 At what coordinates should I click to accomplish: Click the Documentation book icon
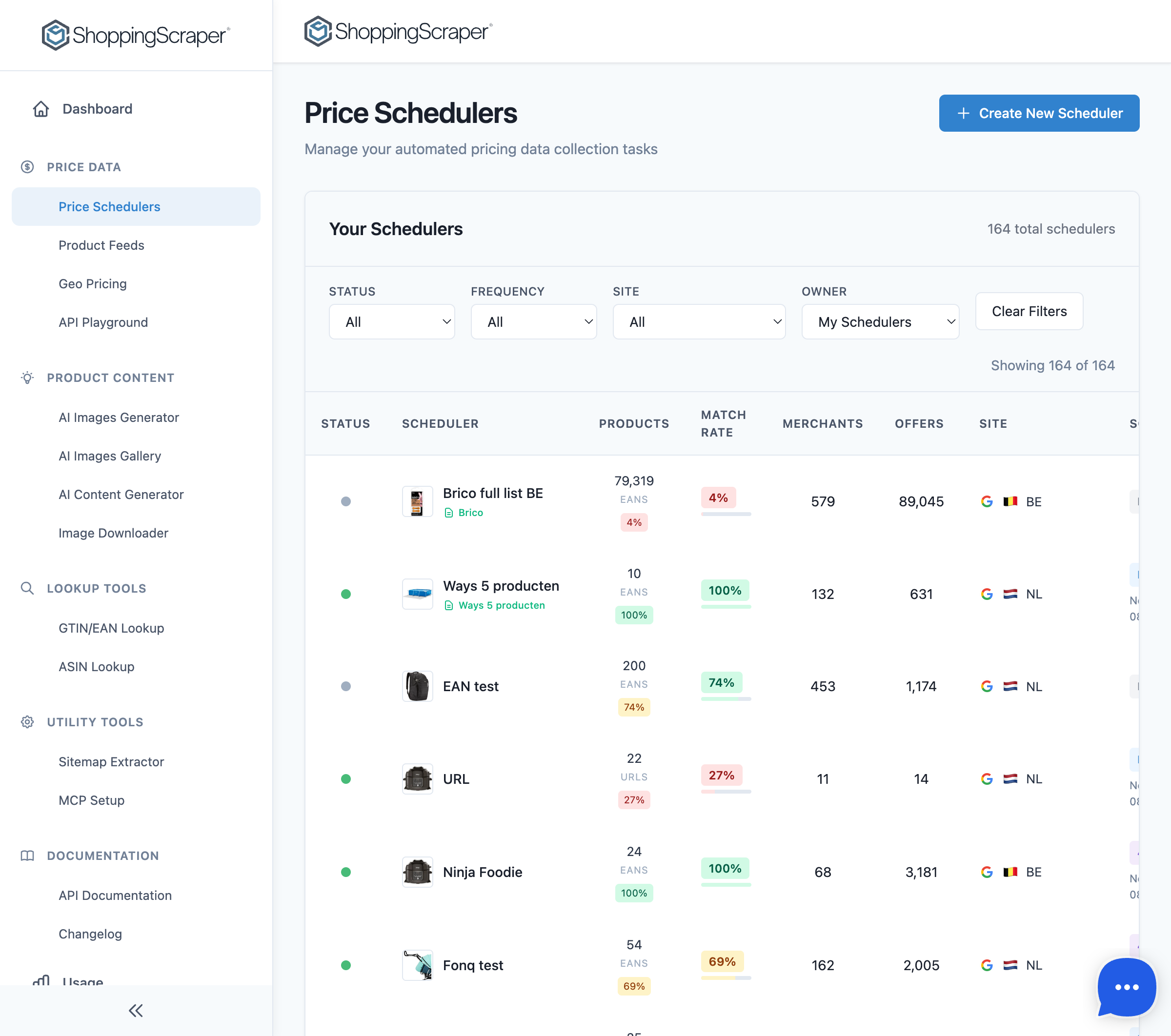[27, 855]
